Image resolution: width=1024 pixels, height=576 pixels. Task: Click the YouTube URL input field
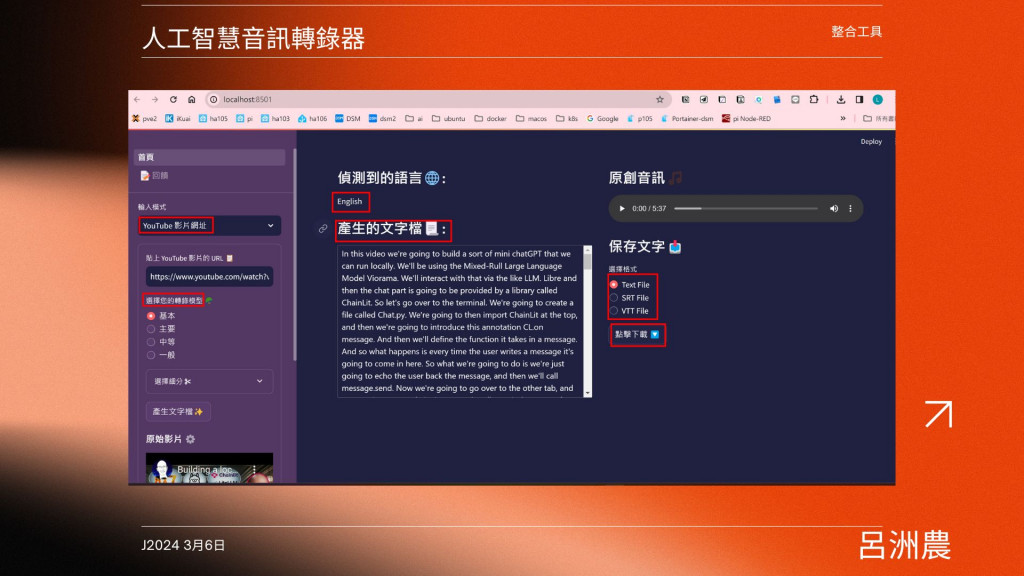pos(209,276)
